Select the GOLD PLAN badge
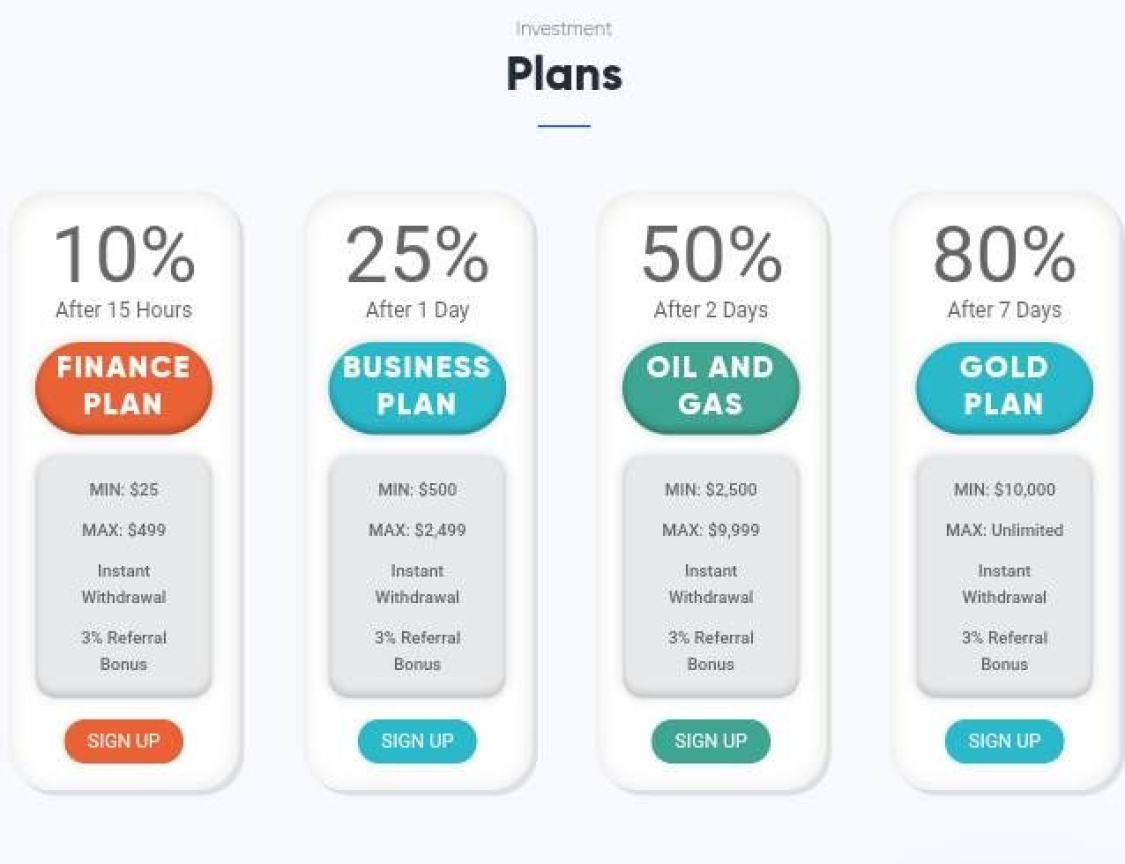The width and height of the screenshot is (1125, 864). coord(1004,387)
